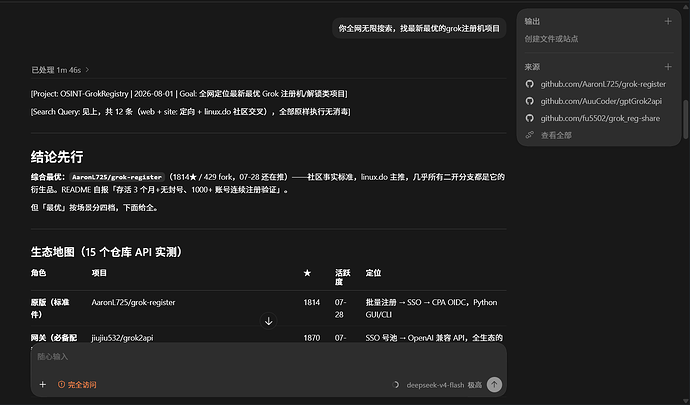Open the deepseek-v4-flash model selector
This screenshot has width=690, height=405.
tap(435, 385)
